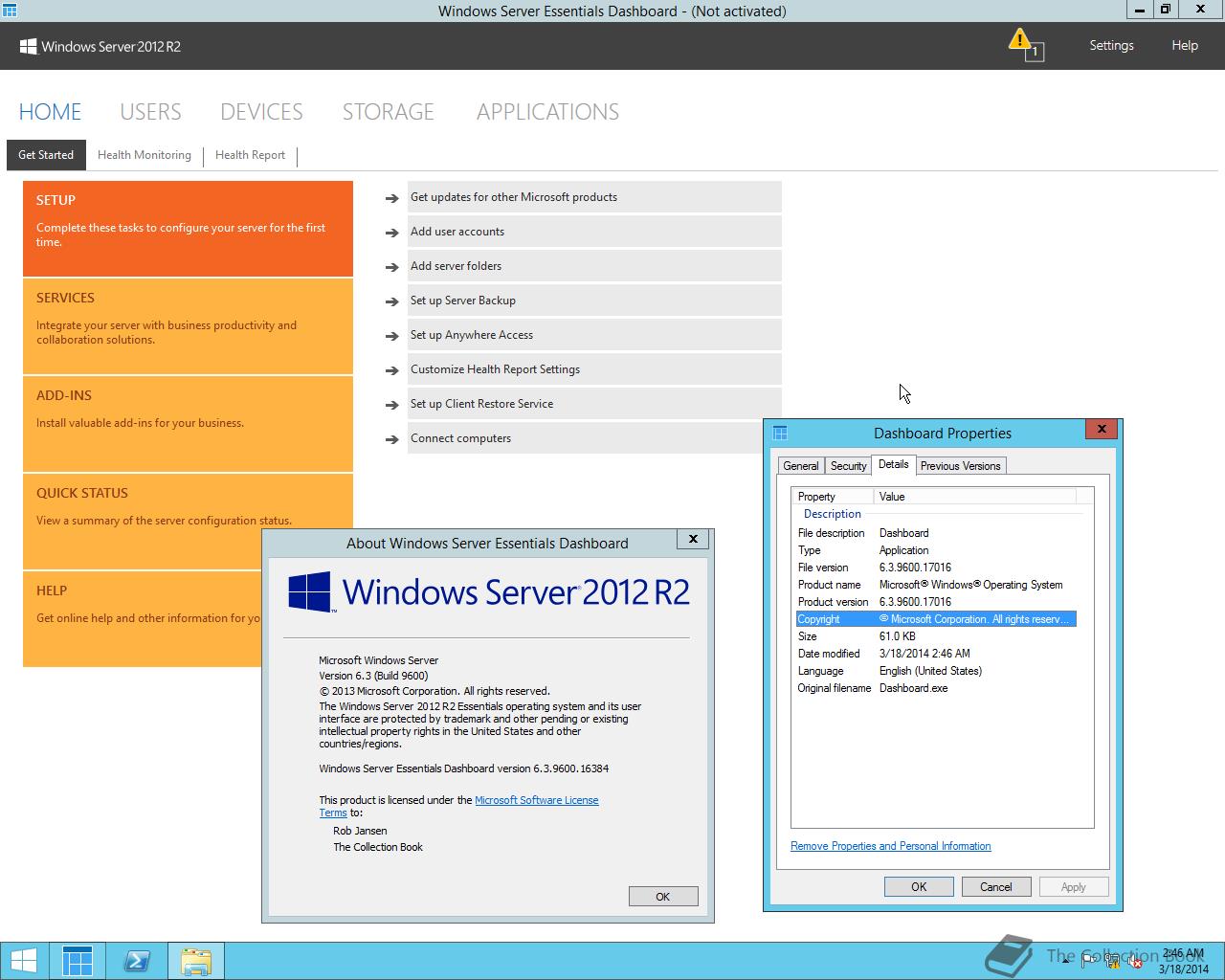1225x980 pixels.
Task: Select the File description row
Action: pyautogui.click(x=936, y=533)
